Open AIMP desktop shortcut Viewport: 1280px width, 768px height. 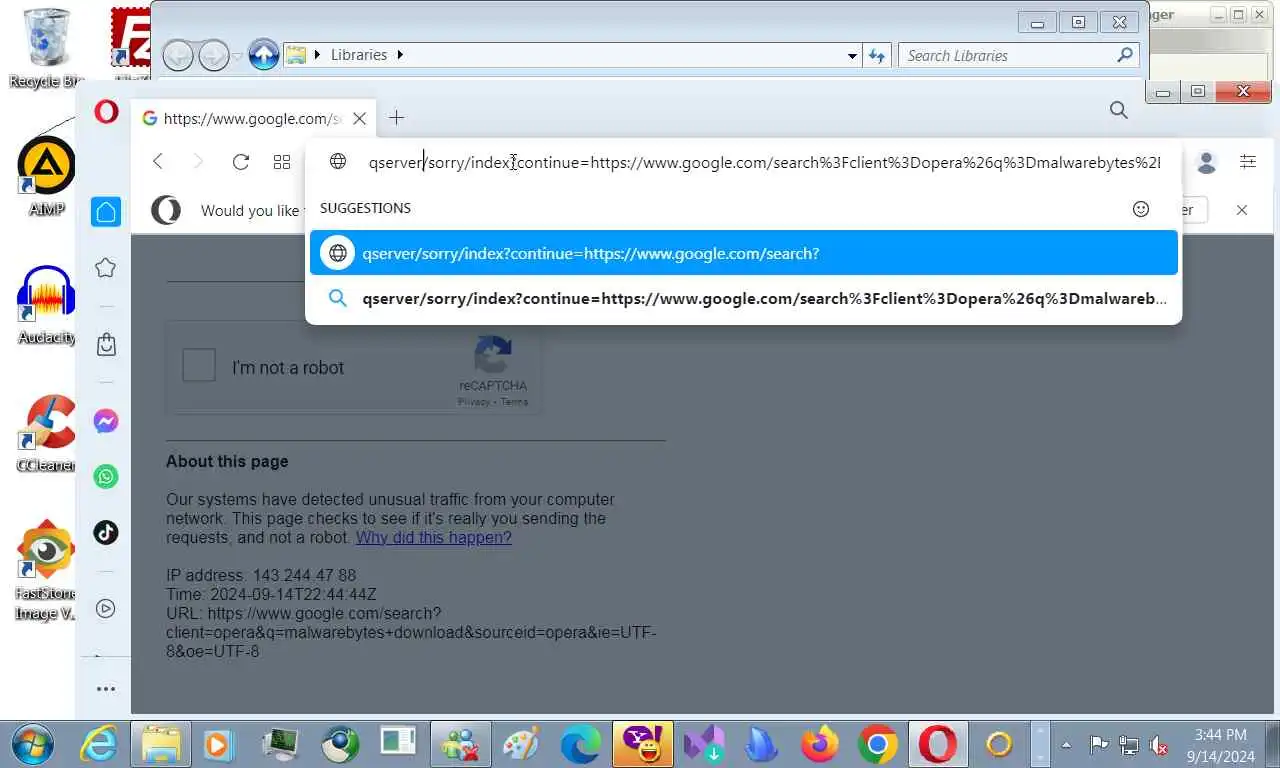click(x=46, y=177)
